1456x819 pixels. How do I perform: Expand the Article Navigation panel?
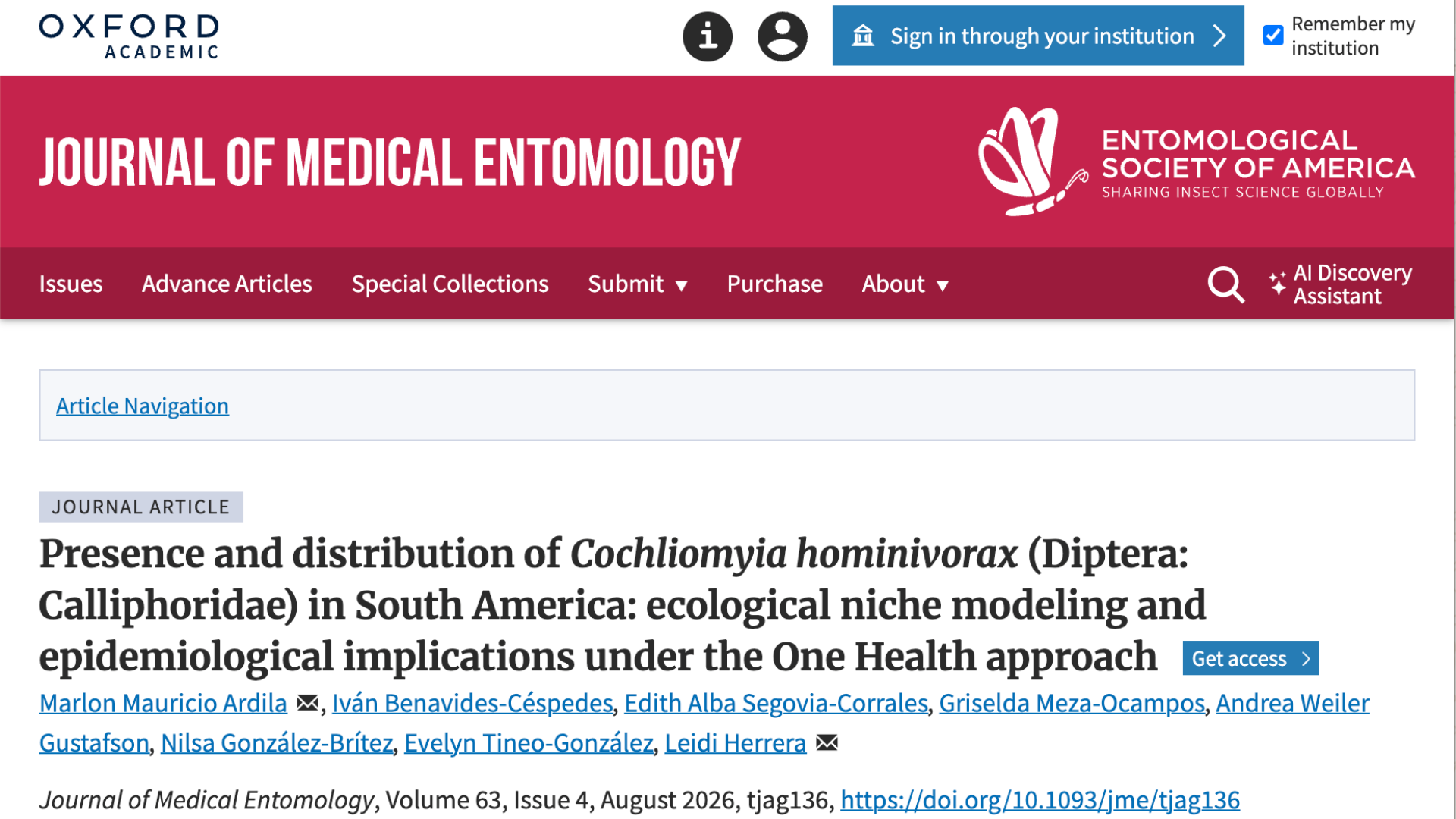(143, 406)
